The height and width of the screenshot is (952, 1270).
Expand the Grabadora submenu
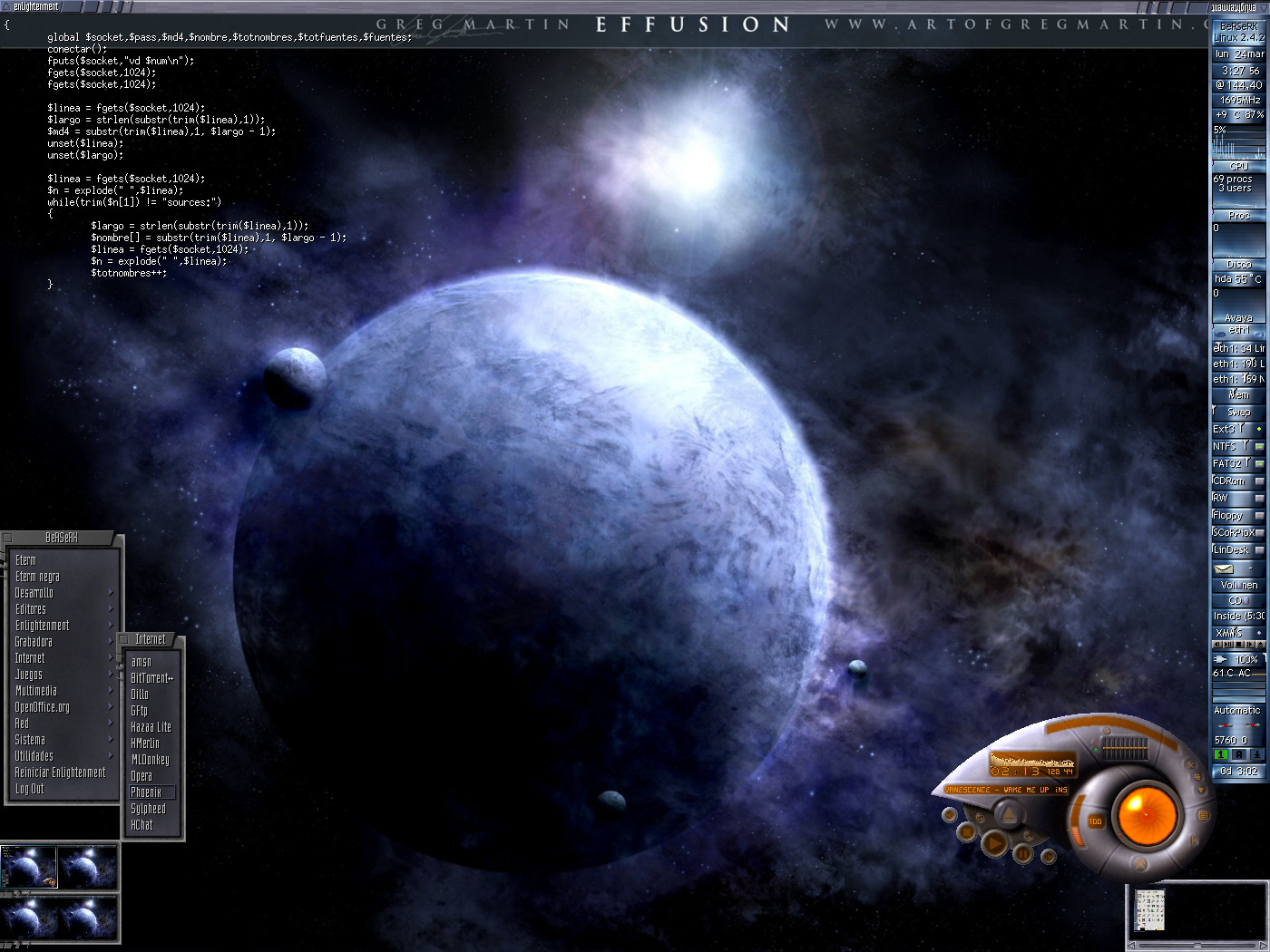click(x=63, y=642)
